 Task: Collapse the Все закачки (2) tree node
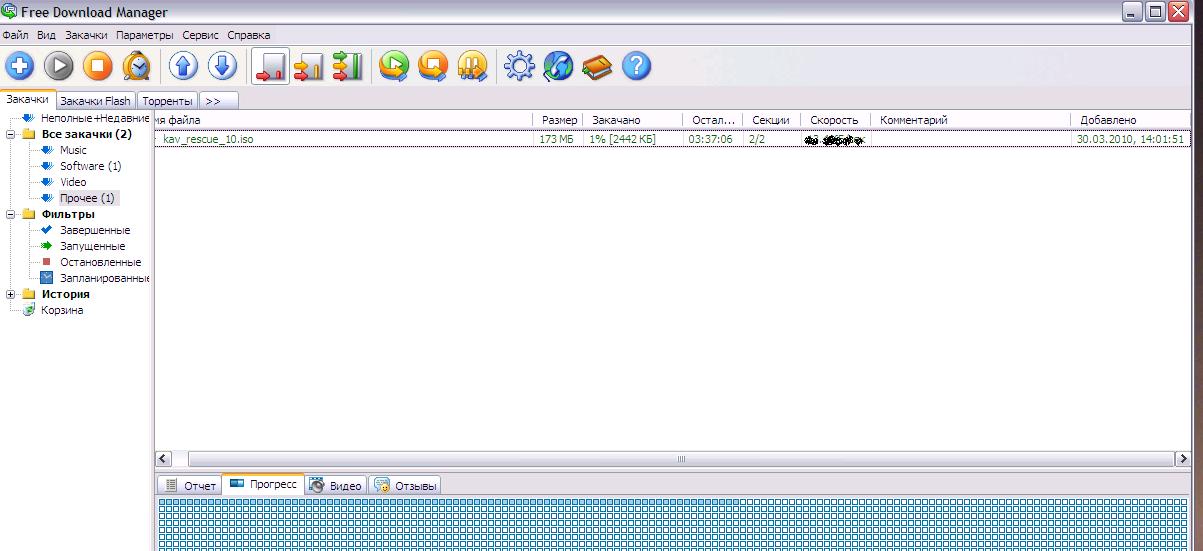coord(11,134)
